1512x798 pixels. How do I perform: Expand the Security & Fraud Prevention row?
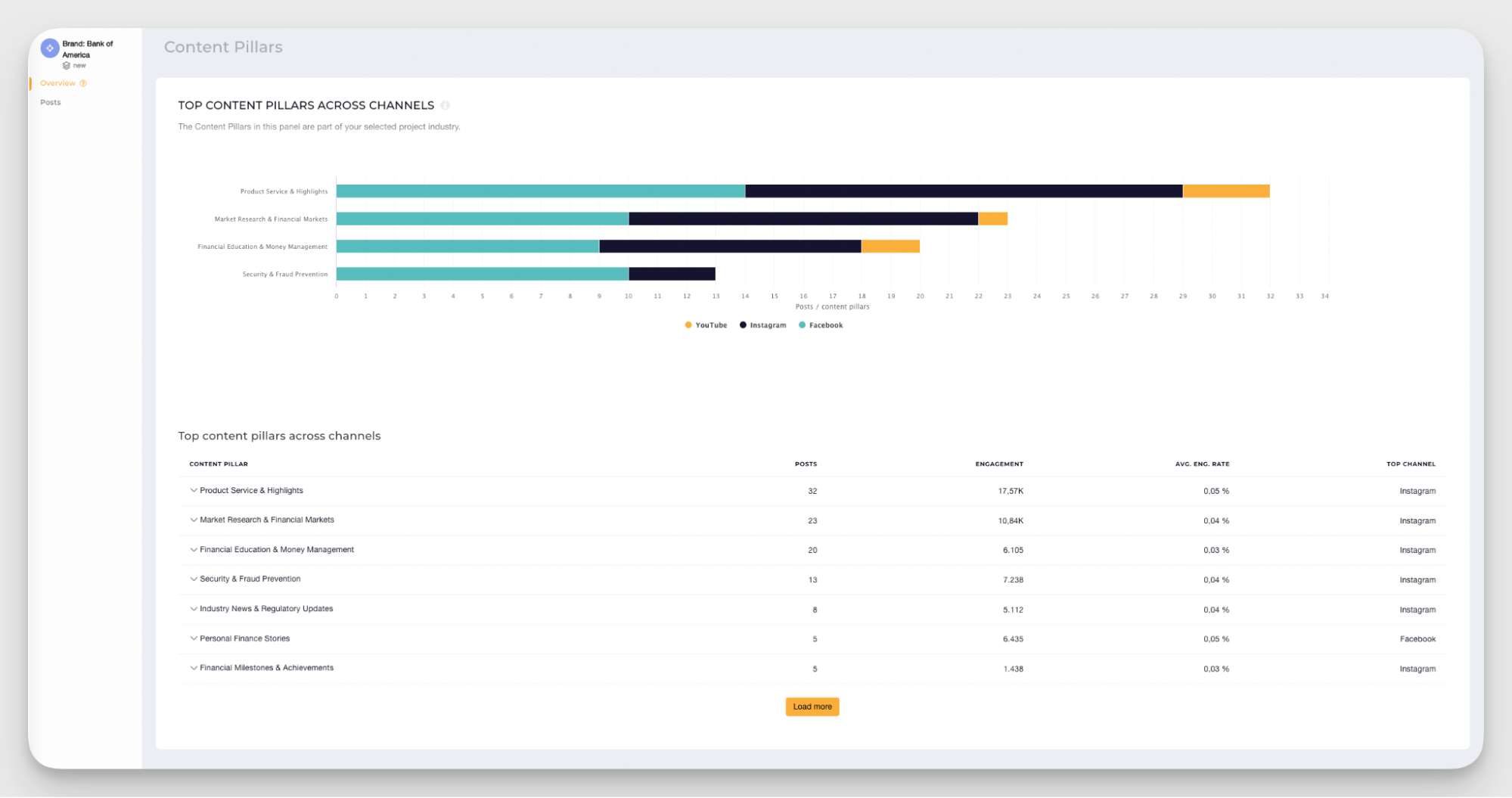194,579
